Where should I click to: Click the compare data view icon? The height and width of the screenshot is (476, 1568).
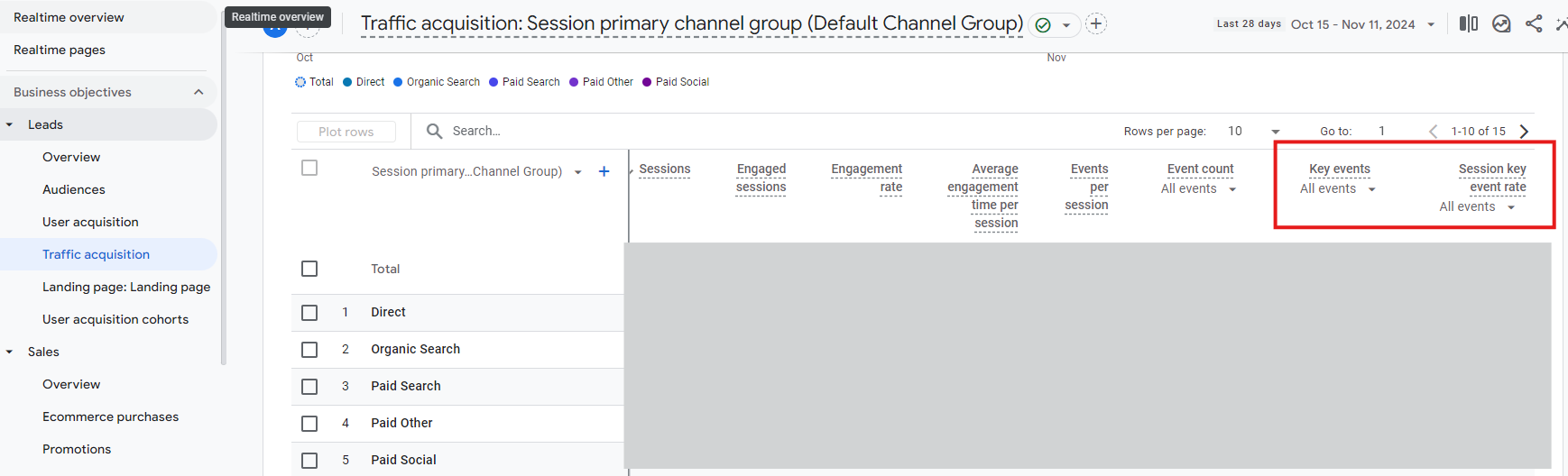[x=1469, y=23]
